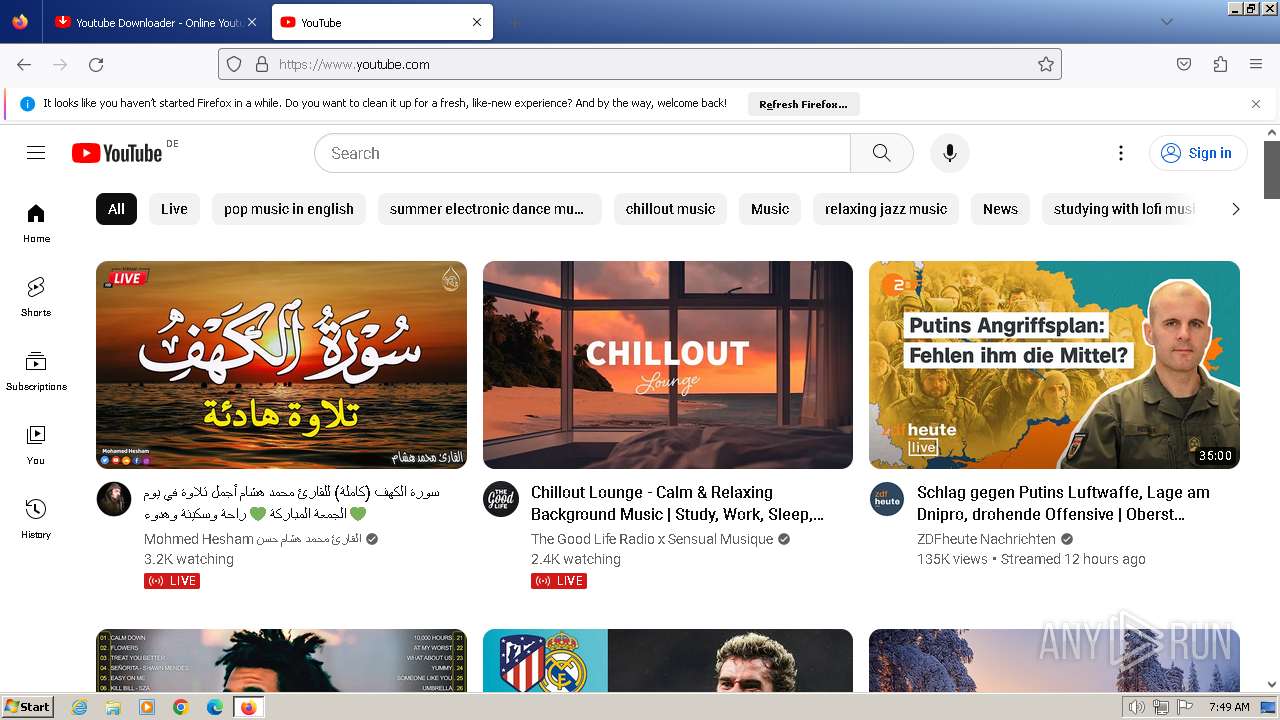This screenshot has height=720, width=1280.
Task: Open YouTube settings three-dot menu
Action: coord(1121,153)
